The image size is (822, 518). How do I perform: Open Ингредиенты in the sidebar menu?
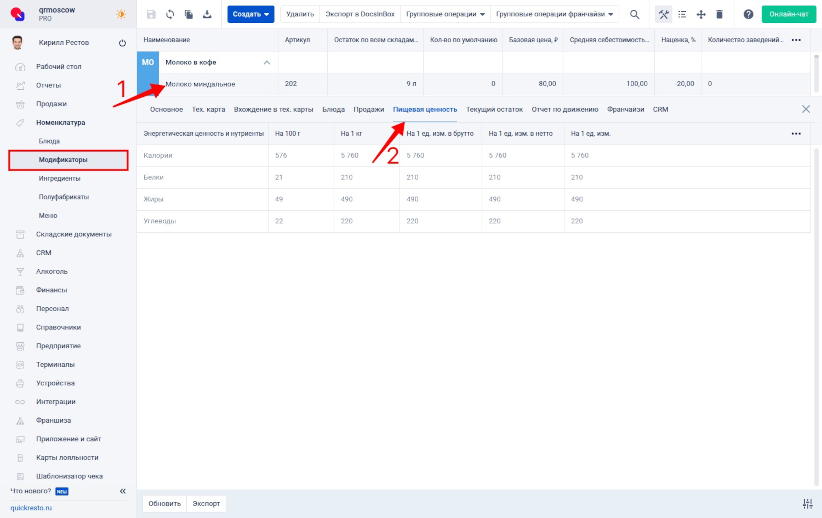tap(59, 178)
